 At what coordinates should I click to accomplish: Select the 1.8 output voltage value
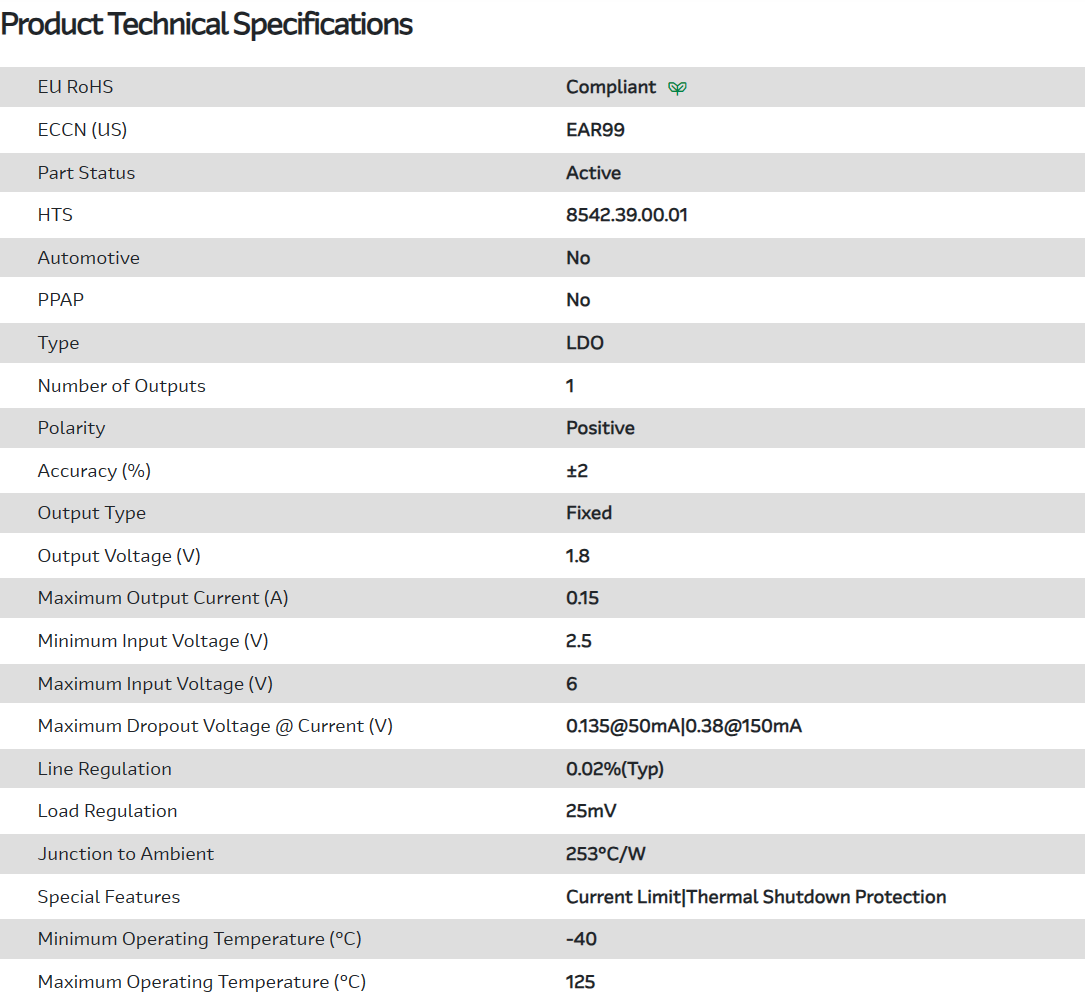[x=578, y=556]
